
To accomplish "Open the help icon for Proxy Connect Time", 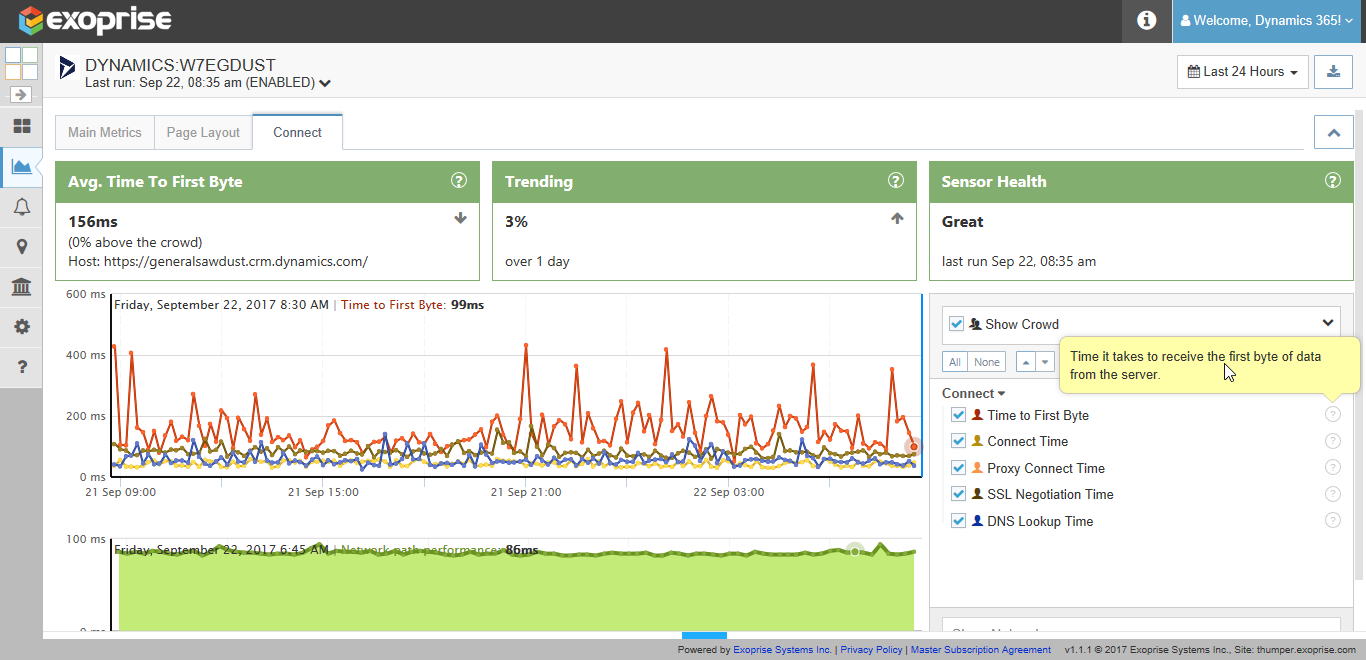I will pyautogui.click(x=1332, y=467).
